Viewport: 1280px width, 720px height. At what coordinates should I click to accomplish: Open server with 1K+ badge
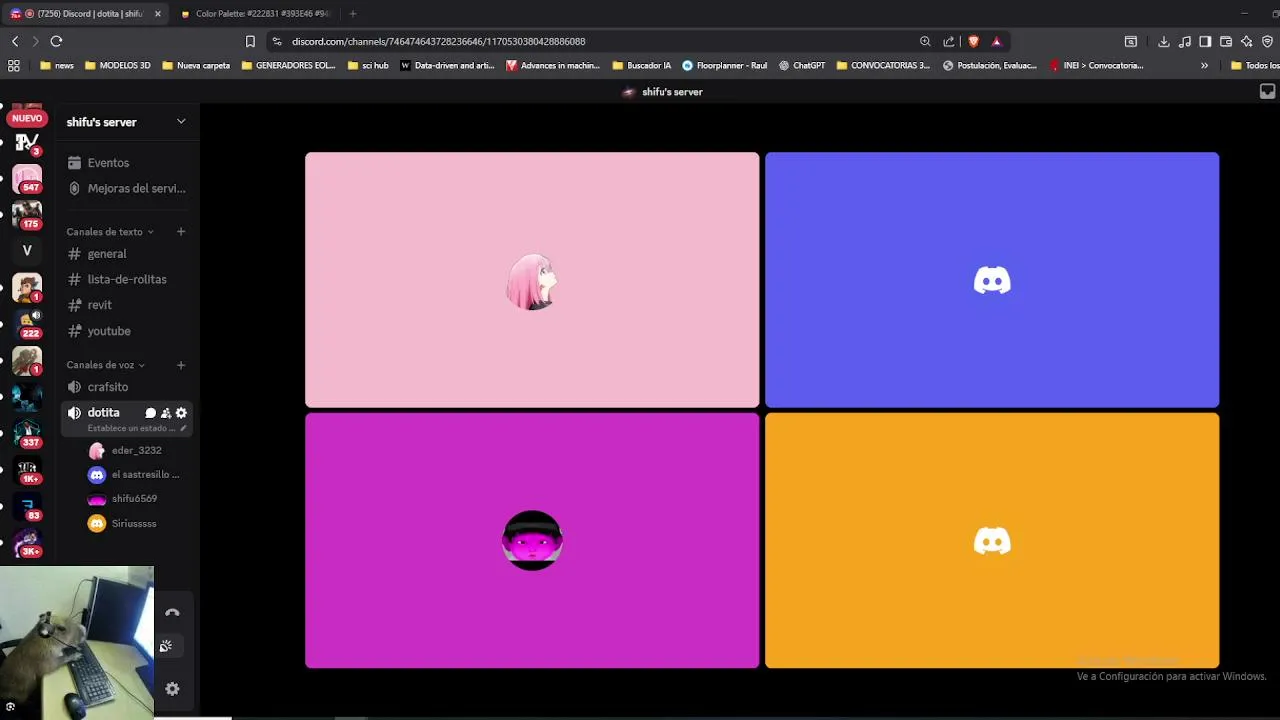coord(27,470)
